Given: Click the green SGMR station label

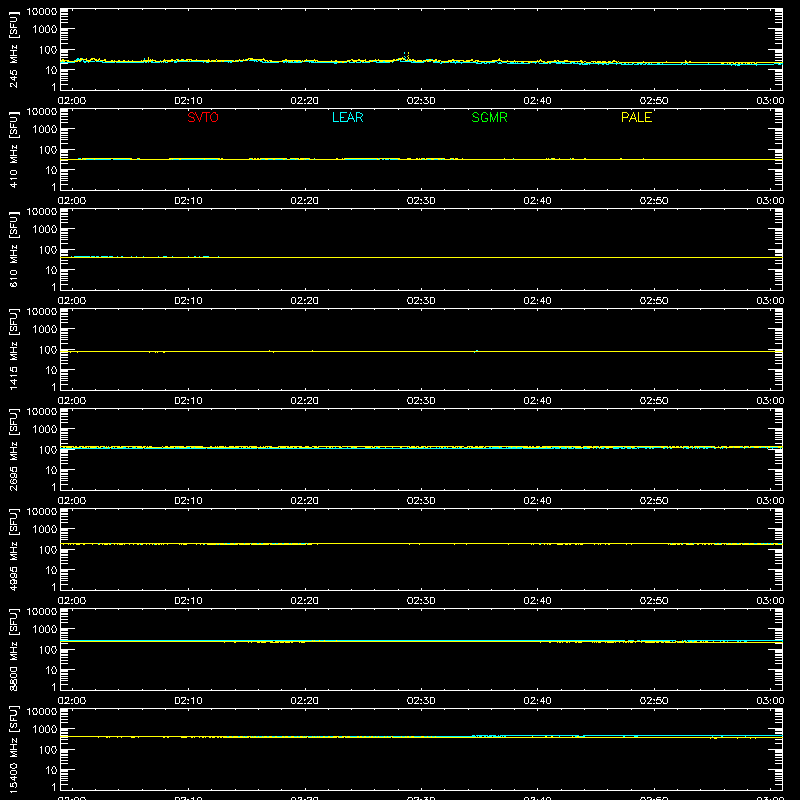Looking at the screenshot, I should click(489, 117).
